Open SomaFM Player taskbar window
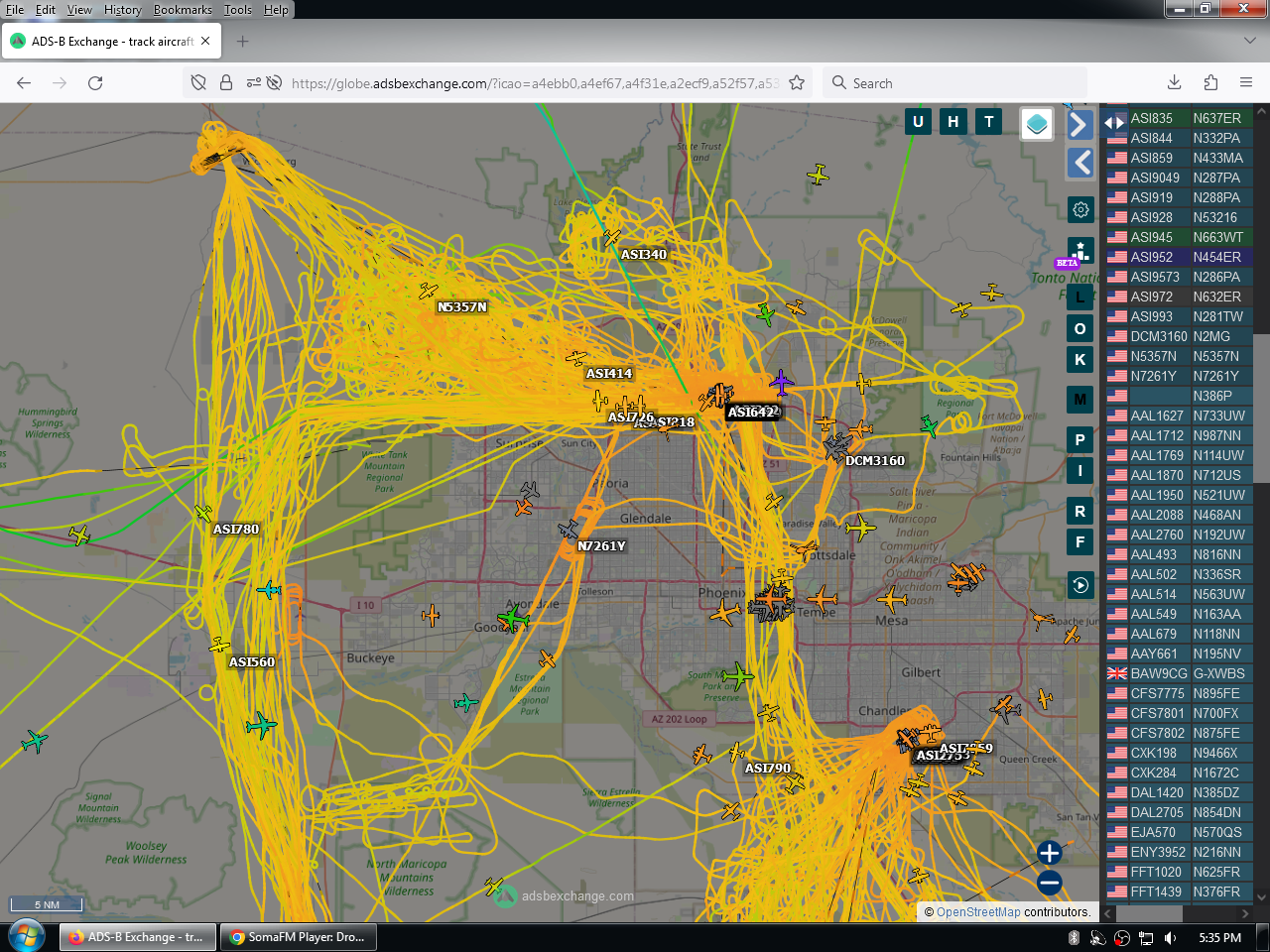 coord(298,937)
